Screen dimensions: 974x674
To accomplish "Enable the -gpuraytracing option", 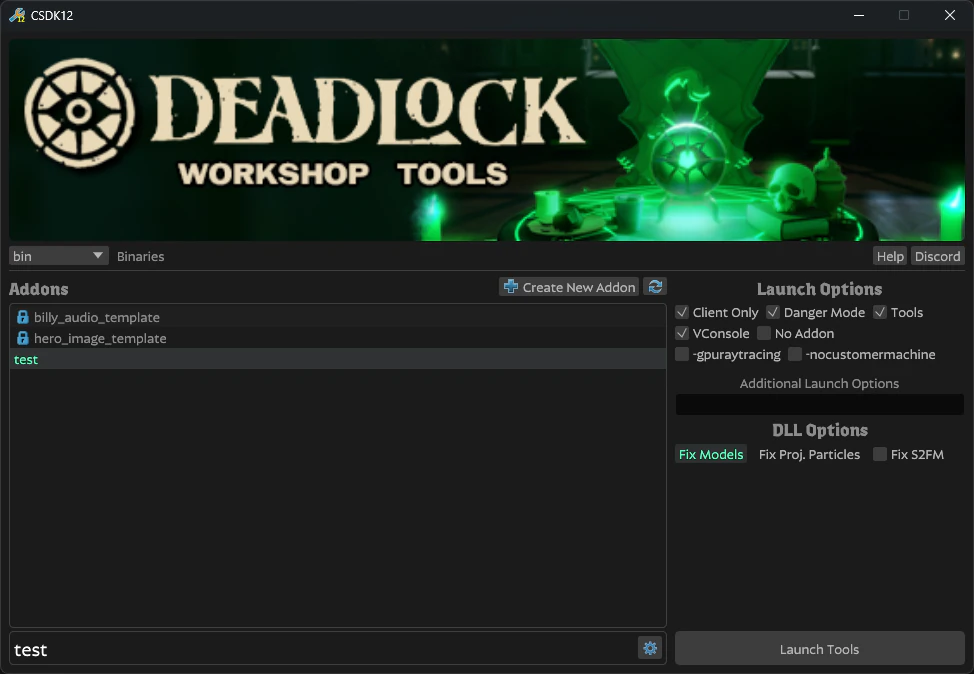I will [x=682, y=354].
